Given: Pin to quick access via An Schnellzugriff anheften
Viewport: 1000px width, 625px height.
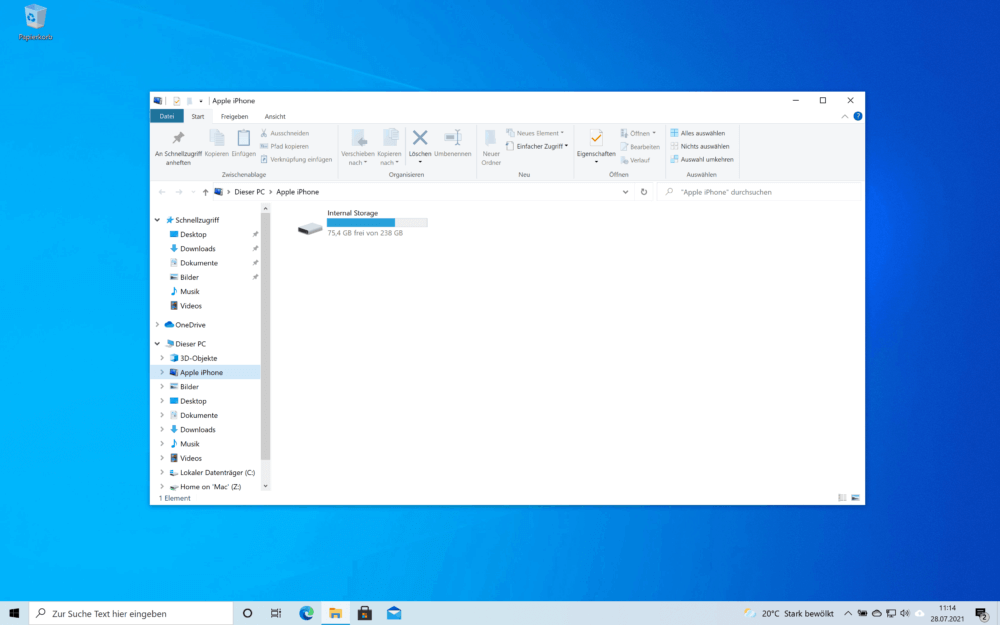Looking at the screenshot, I should coord(178,147).
